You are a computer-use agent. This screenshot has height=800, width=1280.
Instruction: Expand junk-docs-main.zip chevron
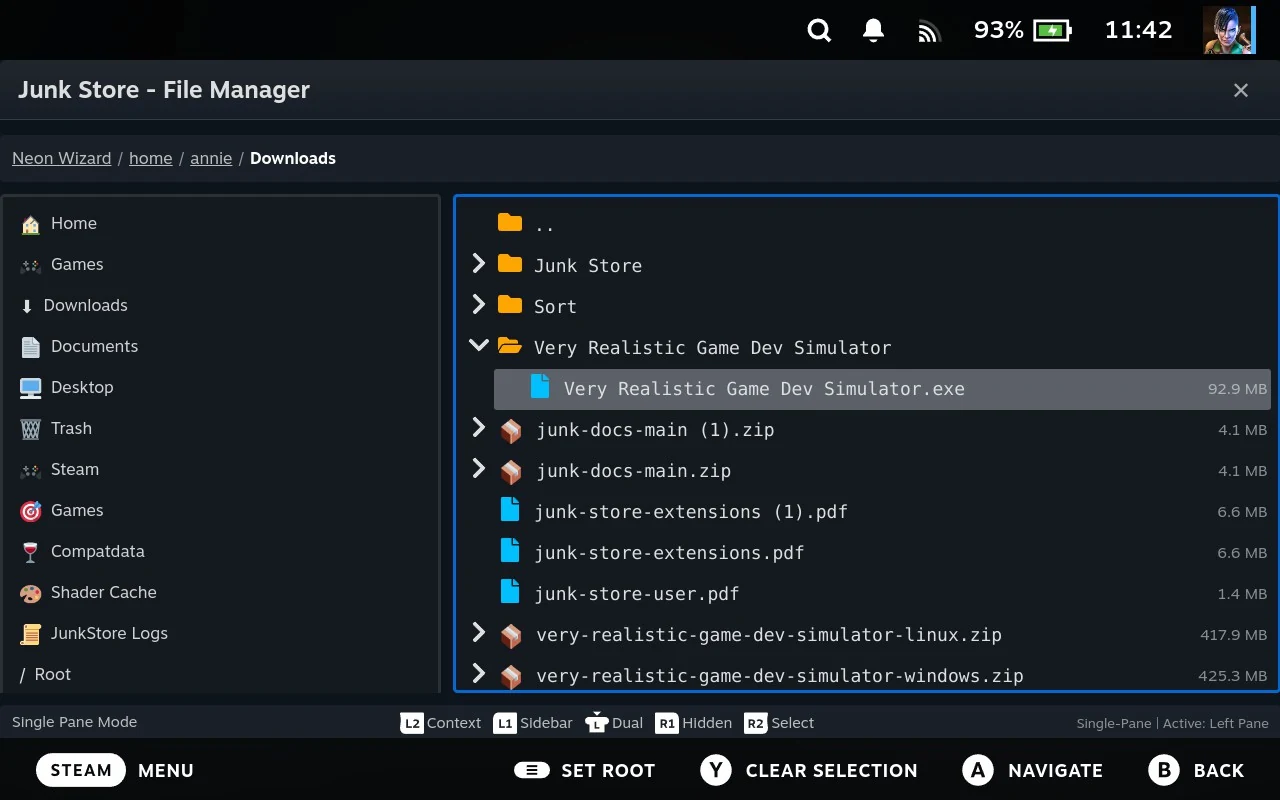478,468
